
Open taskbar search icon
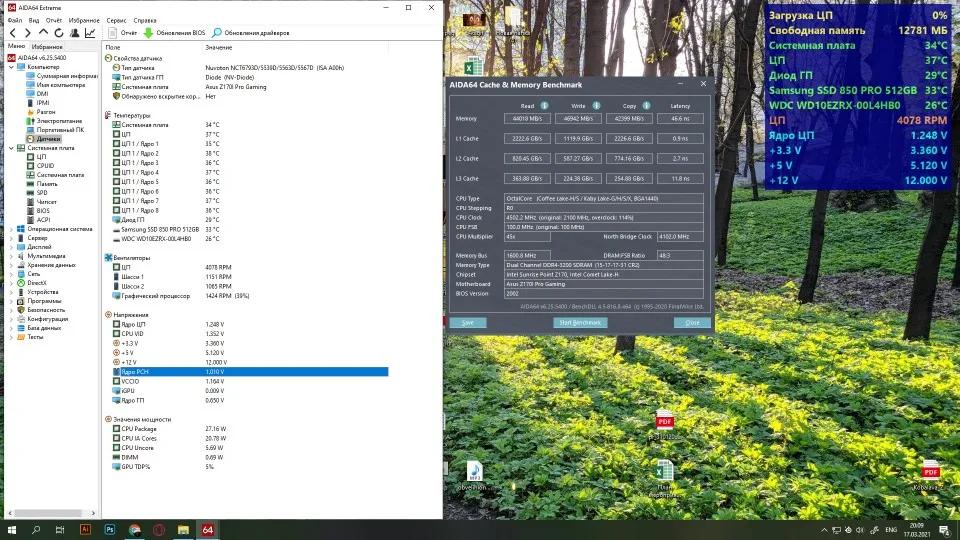tap(36, 530)
